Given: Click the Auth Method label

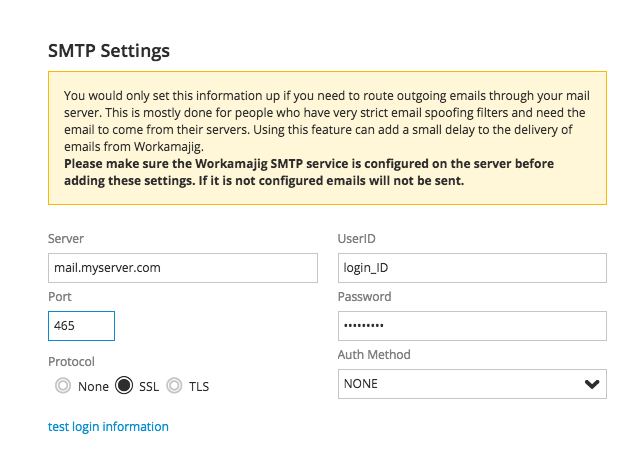Looking at the screenshot, I should pyautogui.click(x=374, y=355).
